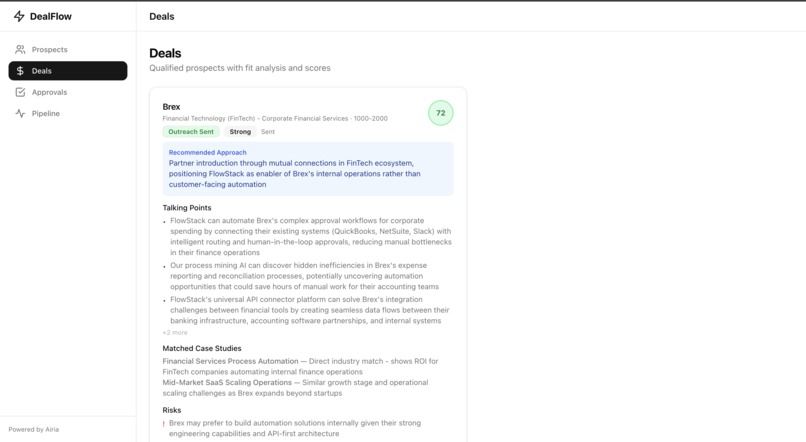
Task: Open the Pipeline view
Action: (68, 114)
